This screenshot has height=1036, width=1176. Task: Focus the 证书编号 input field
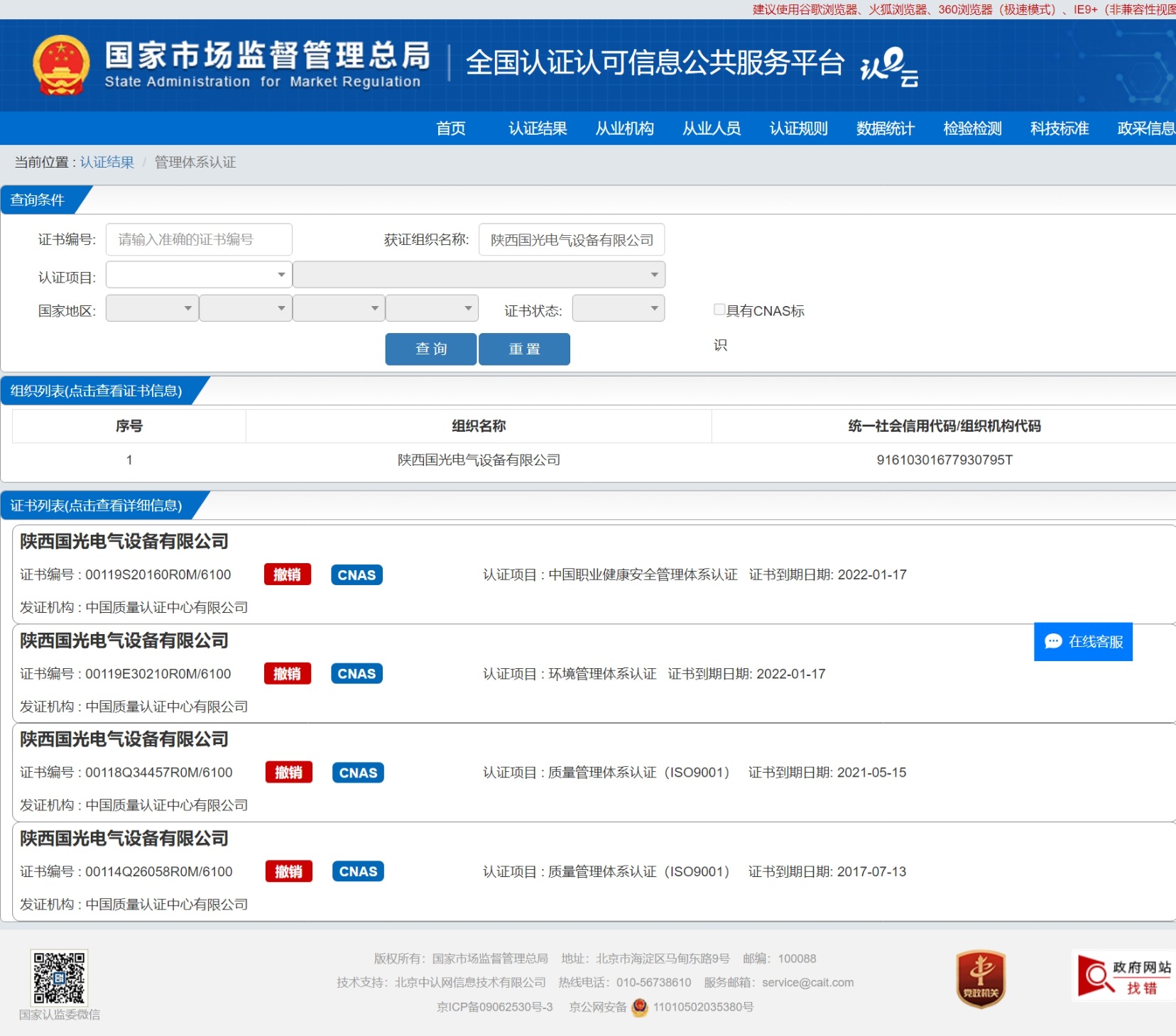[199, 239]
